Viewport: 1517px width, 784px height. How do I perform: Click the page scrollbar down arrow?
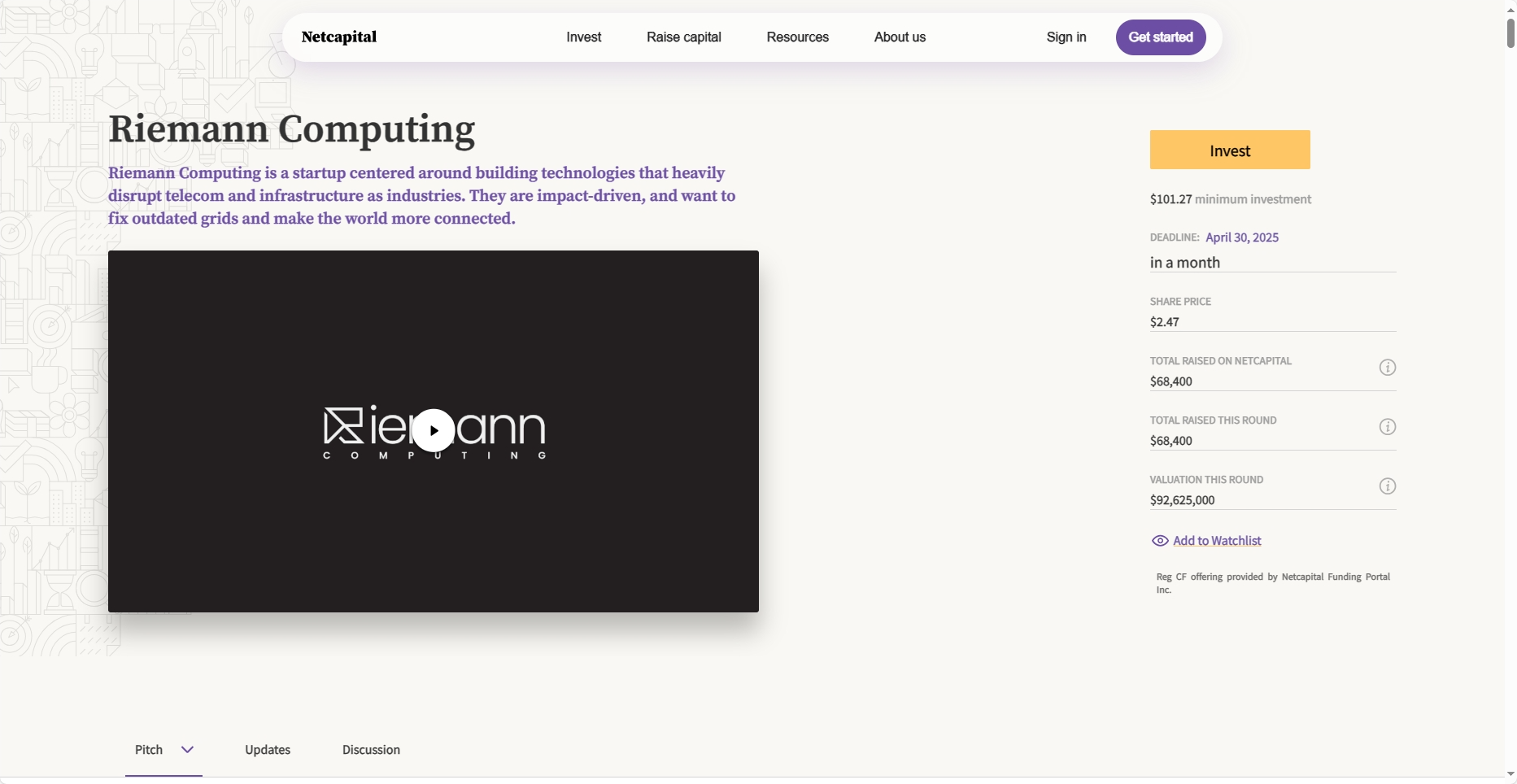click(1510, 775)
